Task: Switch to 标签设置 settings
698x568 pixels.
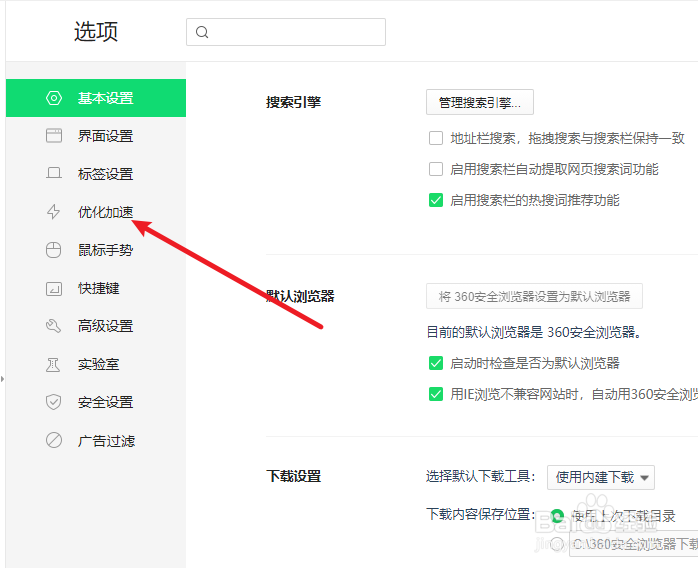Action: pos(96,174)
